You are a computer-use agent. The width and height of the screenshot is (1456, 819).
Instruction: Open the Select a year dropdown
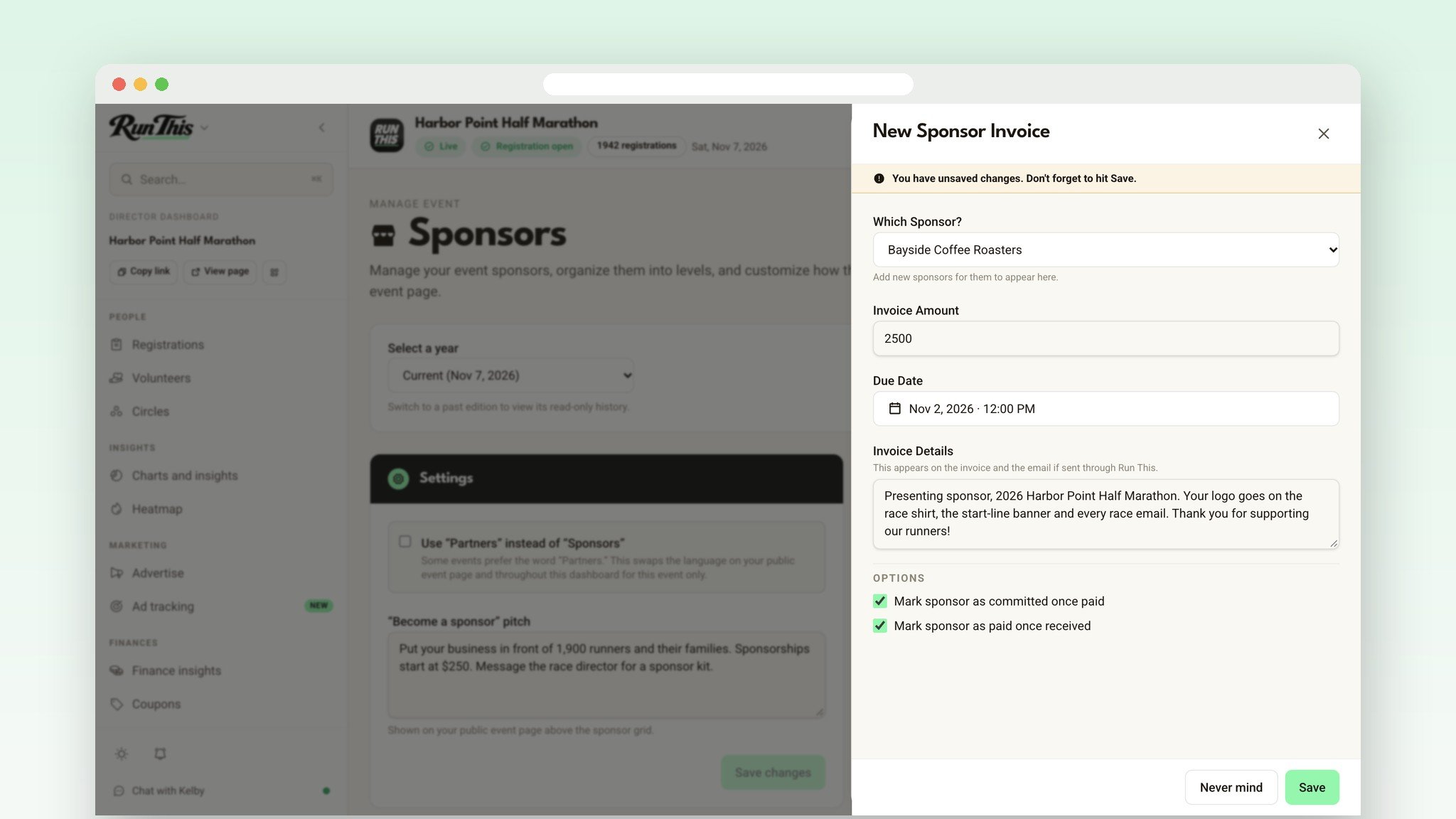point(510,375)
